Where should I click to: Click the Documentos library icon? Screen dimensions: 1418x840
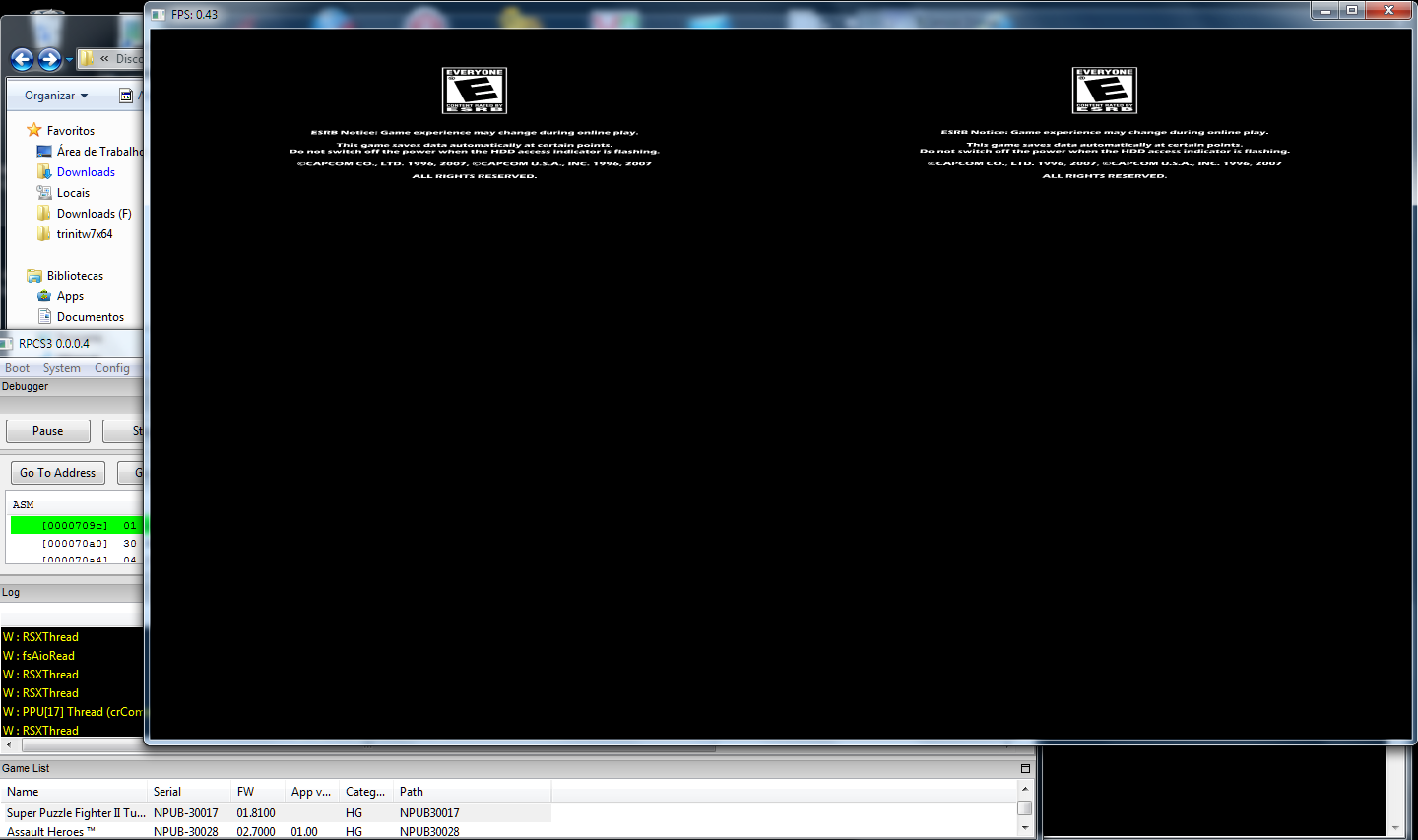[44, 317]
